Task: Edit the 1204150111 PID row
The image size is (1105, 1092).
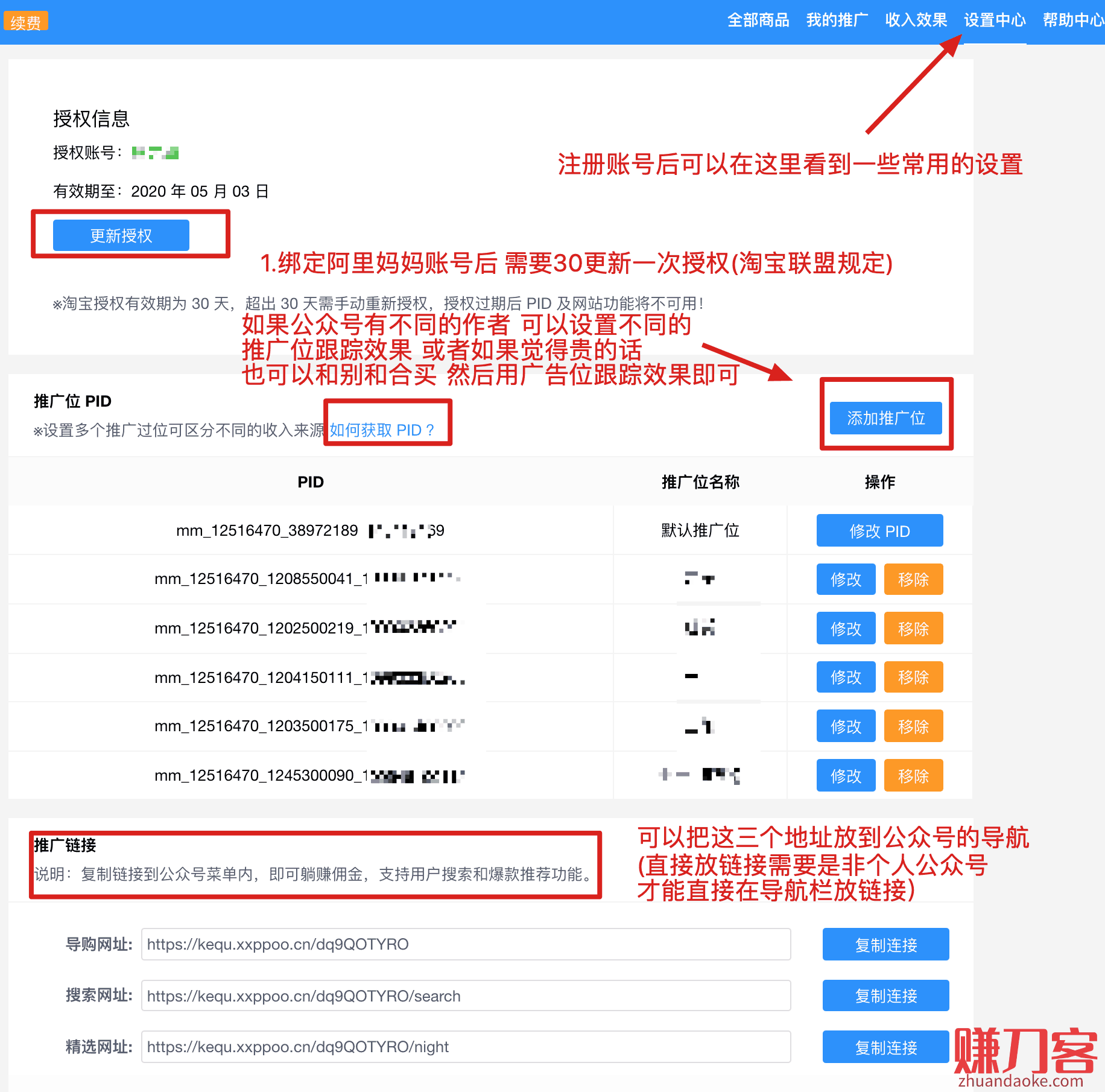Action: 846,678
